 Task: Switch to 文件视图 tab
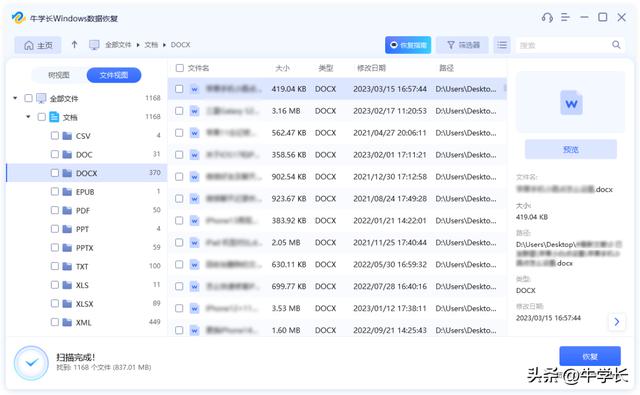click(x=114, y=75)
